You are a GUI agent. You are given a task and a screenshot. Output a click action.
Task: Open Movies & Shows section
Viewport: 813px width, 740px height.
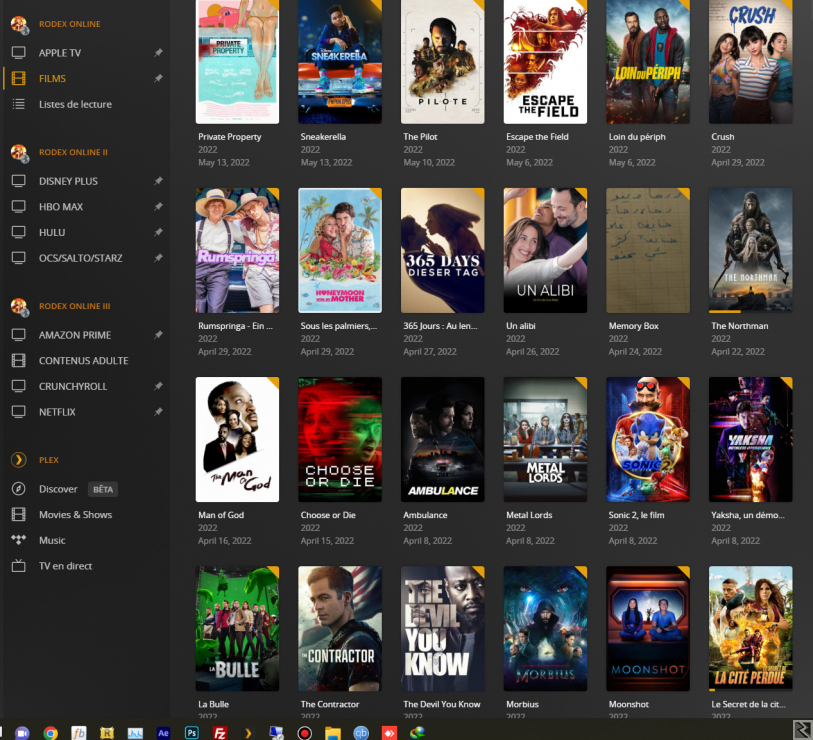click(75, 515)
